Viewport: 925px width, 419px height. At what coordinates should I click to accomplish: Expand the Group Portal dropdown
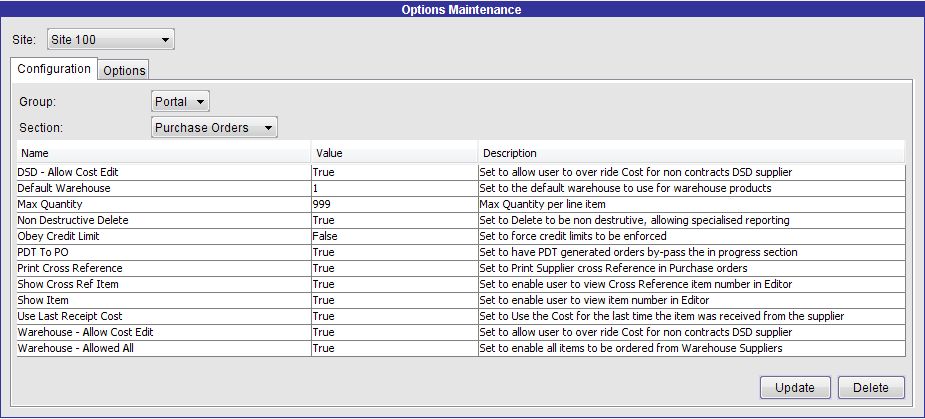[x=180, y=102]
